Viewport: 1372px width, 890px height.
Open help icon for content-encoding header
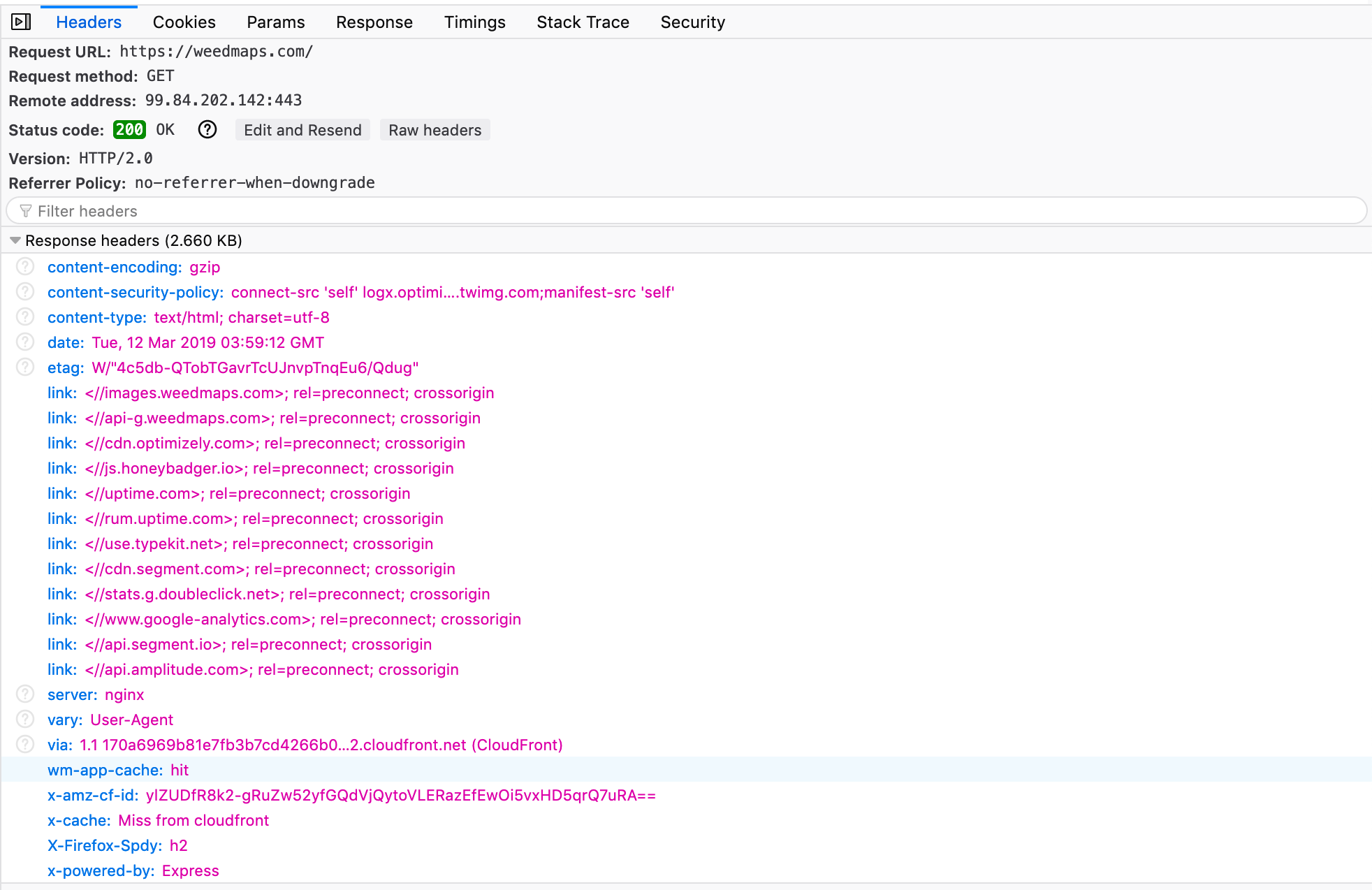(25, 267)
